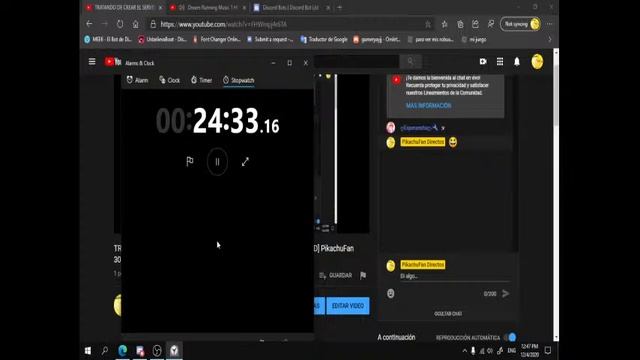This screenshot has width=640, height=360.
Task: Open the browser home page
Action: pos(136,24)
